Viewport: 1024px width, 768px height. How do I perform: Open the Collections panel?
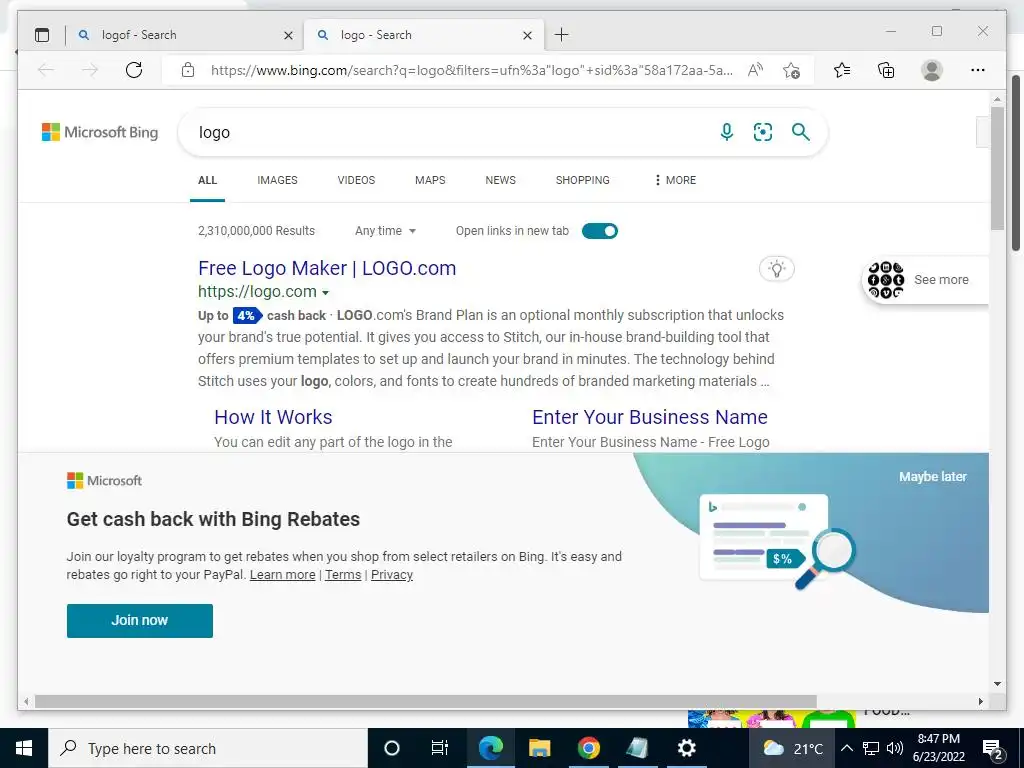click(x=886, y=70)
